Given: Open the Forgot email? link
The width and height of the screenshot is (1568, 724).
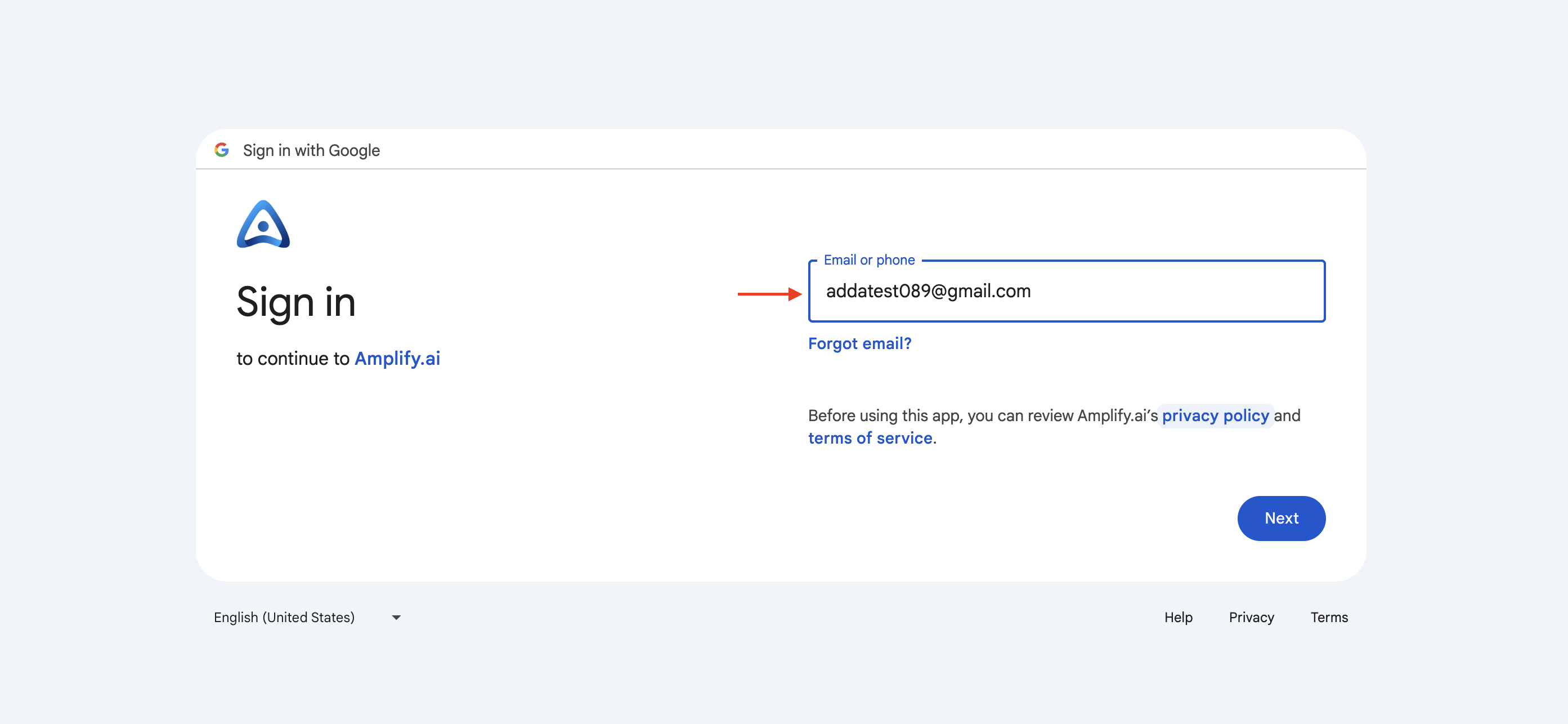Looking at the screenshot, I should click(x=859, y=343).
